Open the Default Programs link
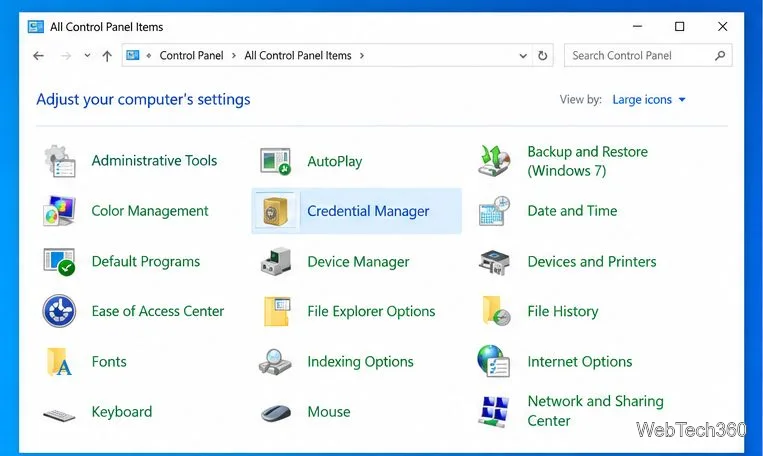 point(146,261)
